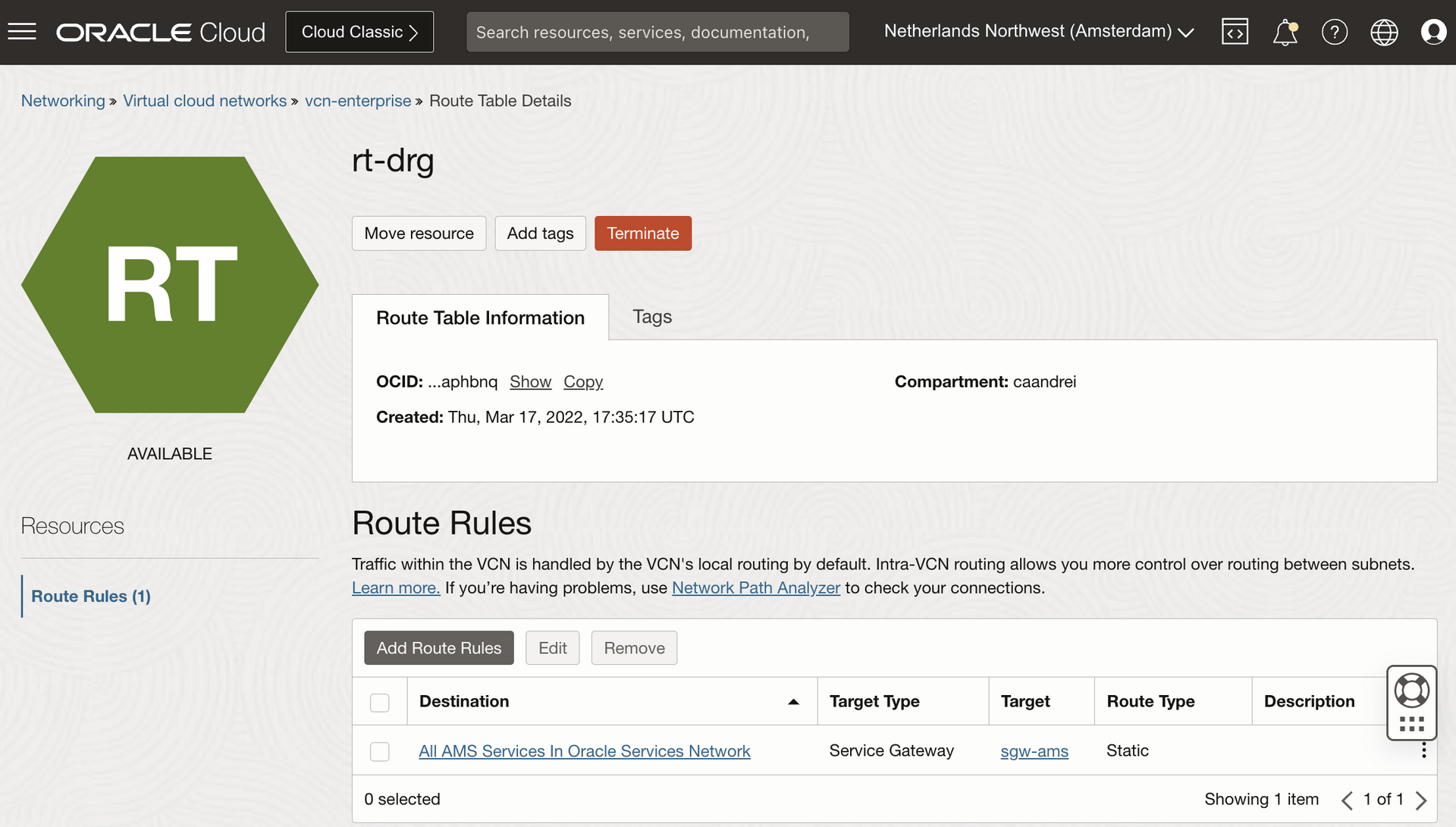This screenshot has height=827, width=1456.
Task: Open the user profile avatar
Action: coord(1433,32)
